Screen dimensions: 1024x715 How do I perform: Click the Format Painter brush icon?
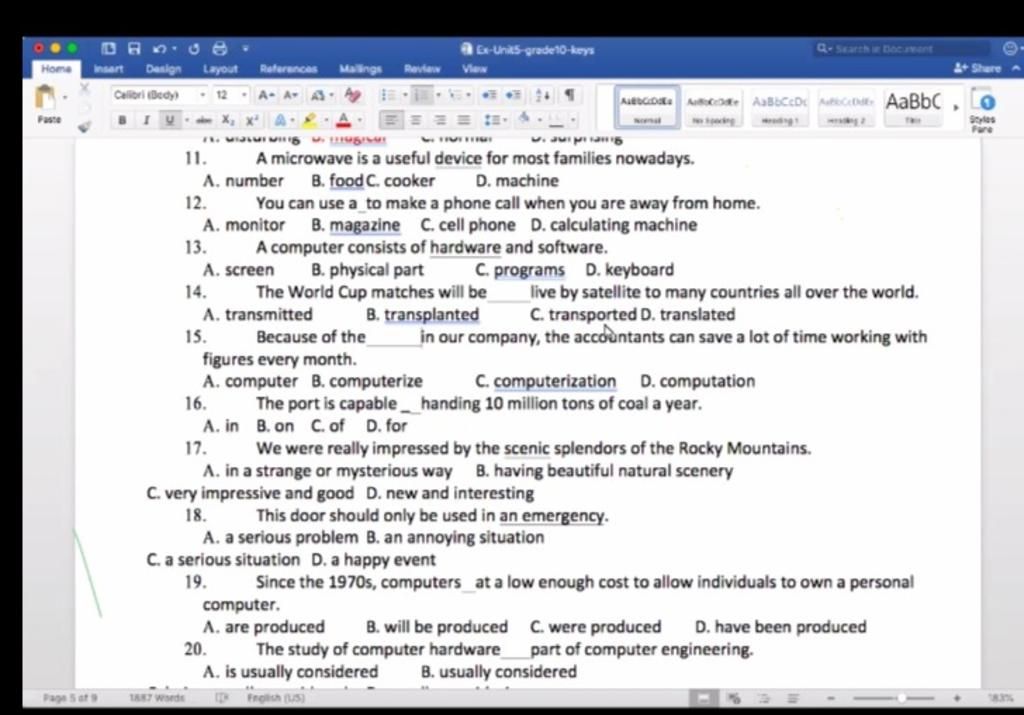(x=84, y=127)
